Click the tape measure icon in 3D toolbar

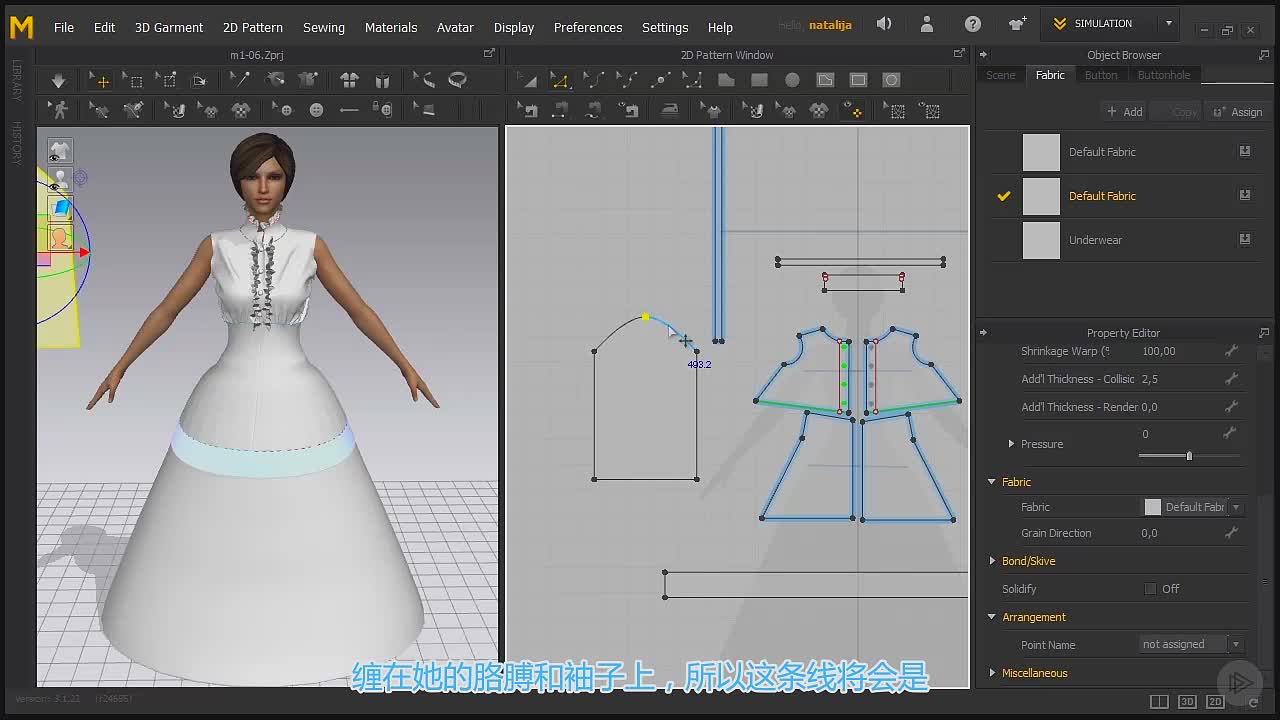(457, 80)
